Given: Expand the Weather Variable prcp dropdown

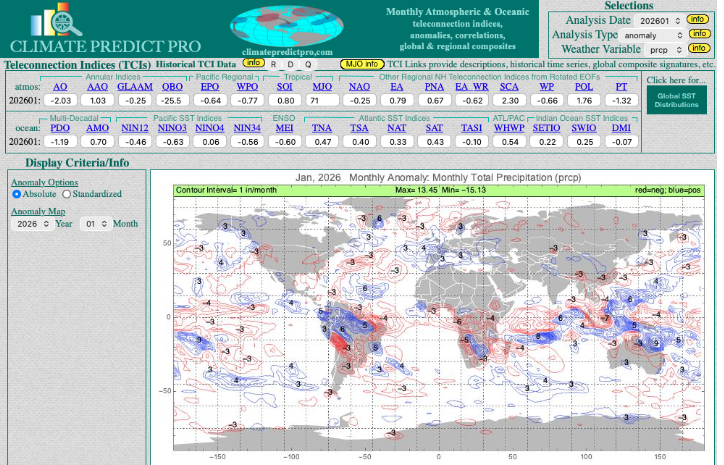Looking at the screenshot, I should 658,48.
